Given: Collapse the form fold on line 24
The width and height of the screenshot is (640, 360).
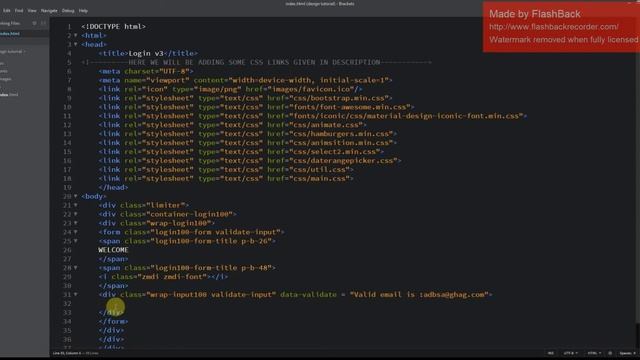Looking at the screenshot, I should tap(76, 232).
